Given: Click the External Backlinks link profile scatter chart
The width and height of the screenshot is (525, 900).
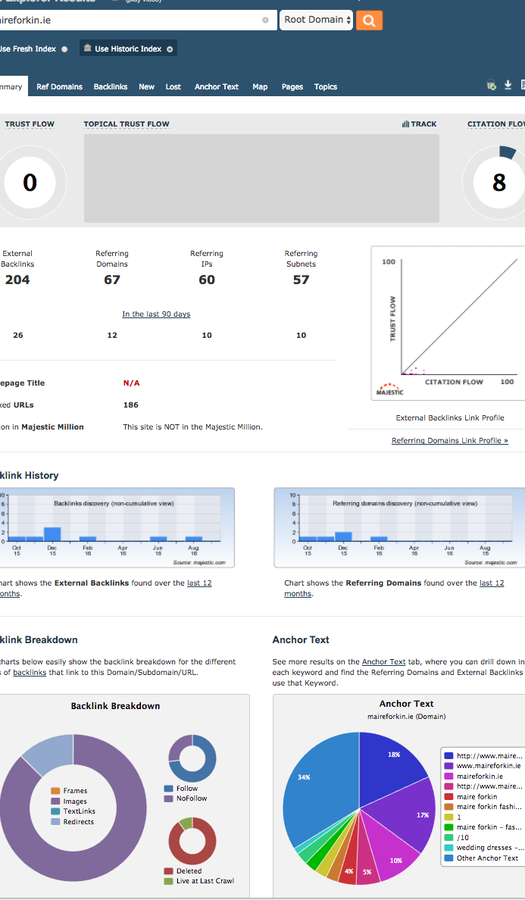Looking at the screenshot, I should [x=449, y=323].
